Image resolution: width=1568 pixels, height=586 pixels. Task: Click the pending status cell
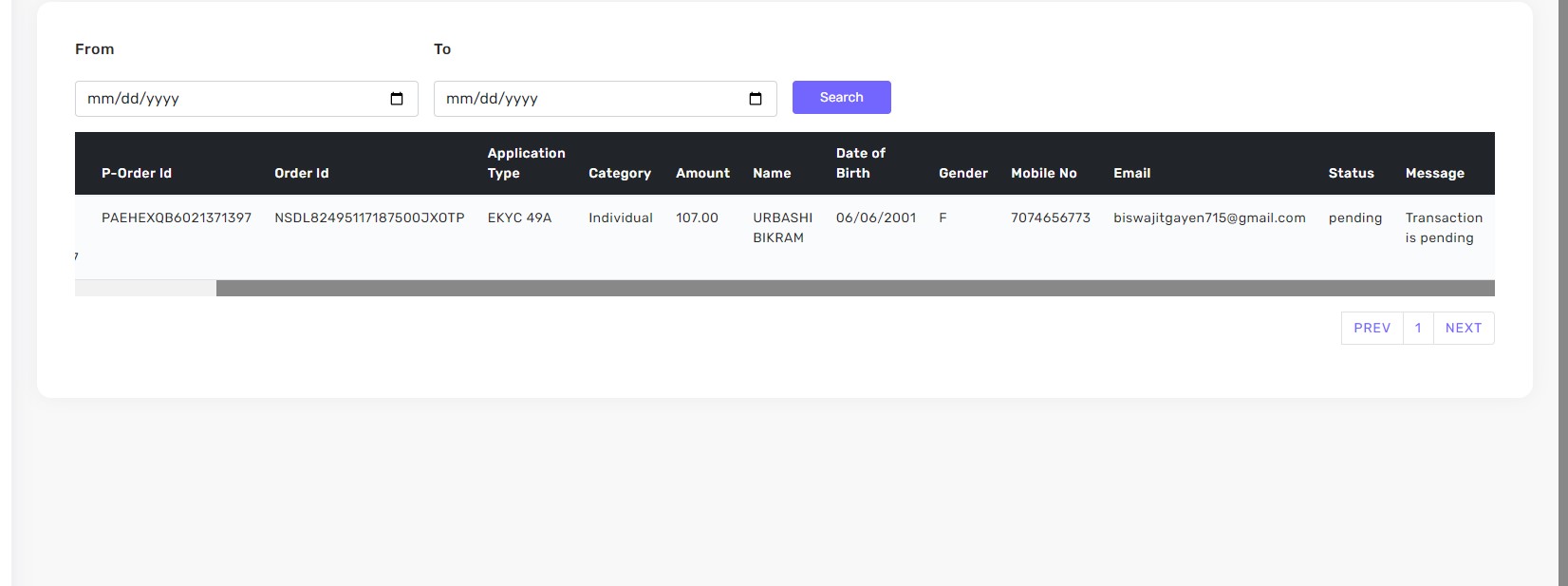(x=1354, y=217)
